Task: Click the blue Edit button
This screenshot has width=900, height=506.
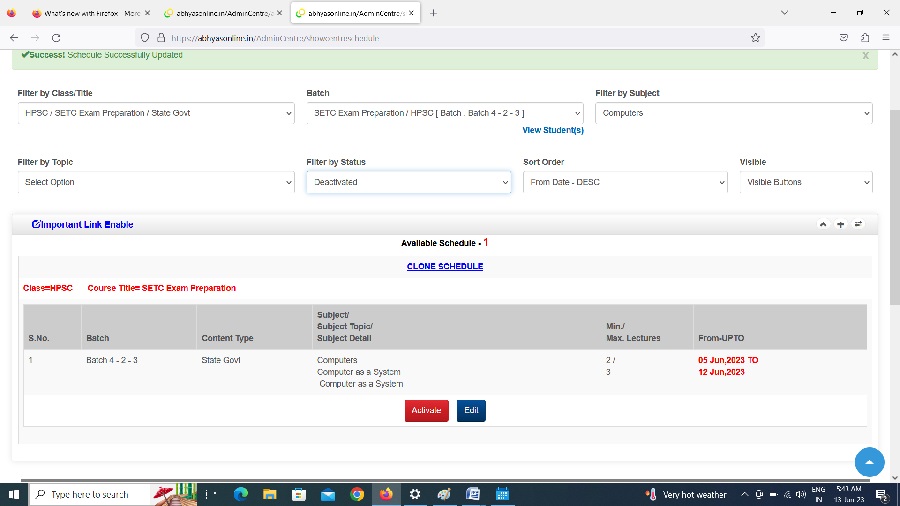Action: click(x=471, y=410)
